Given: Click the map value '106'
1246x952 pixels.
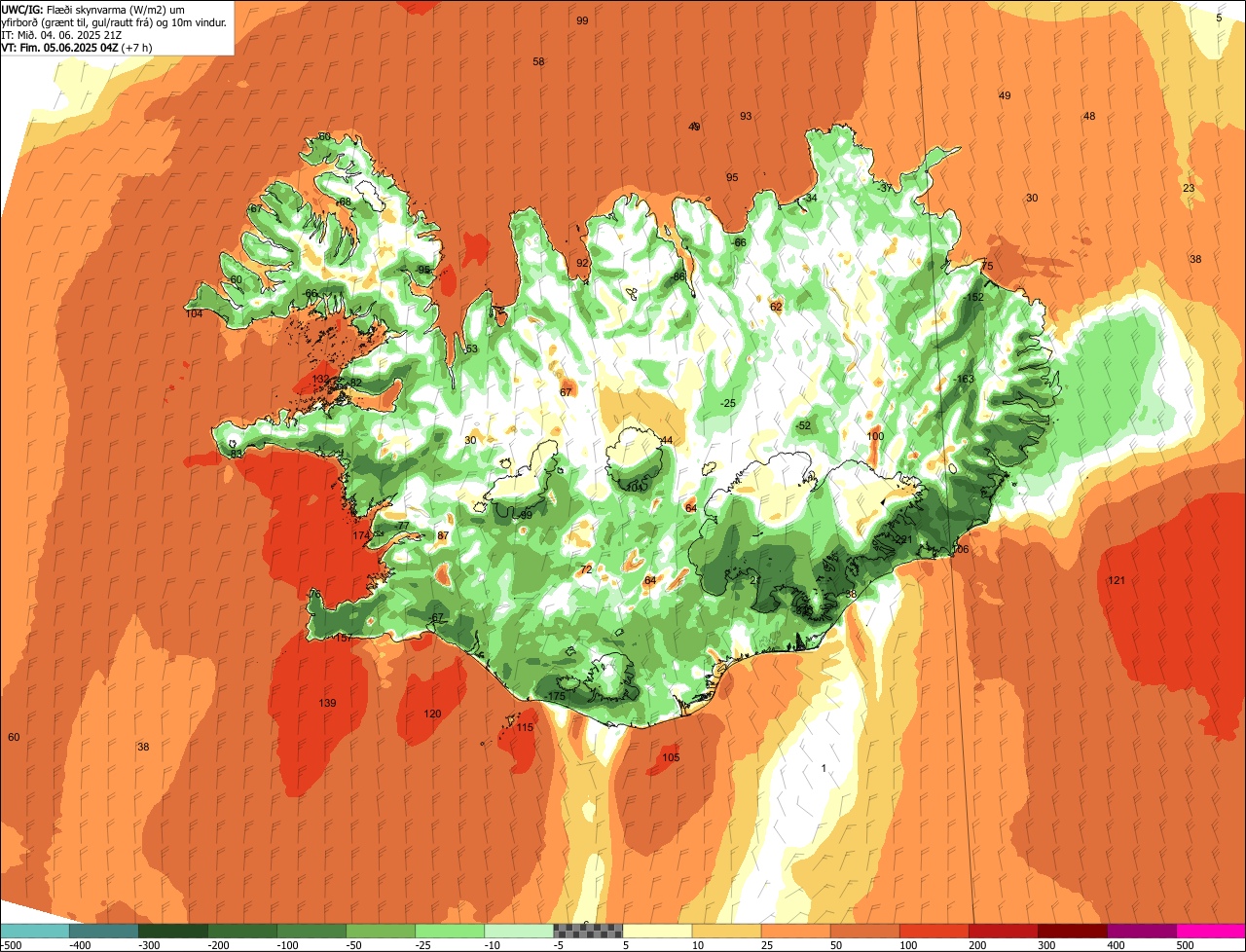Looking at the screenshot, I should [x=961, y=550].
